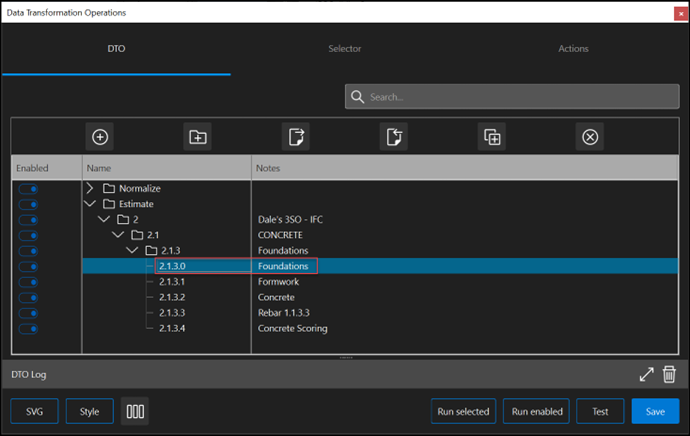Click the import document icon with right arrow
Image resolution: width=690 pixels, height=436 pixels.
296,137
